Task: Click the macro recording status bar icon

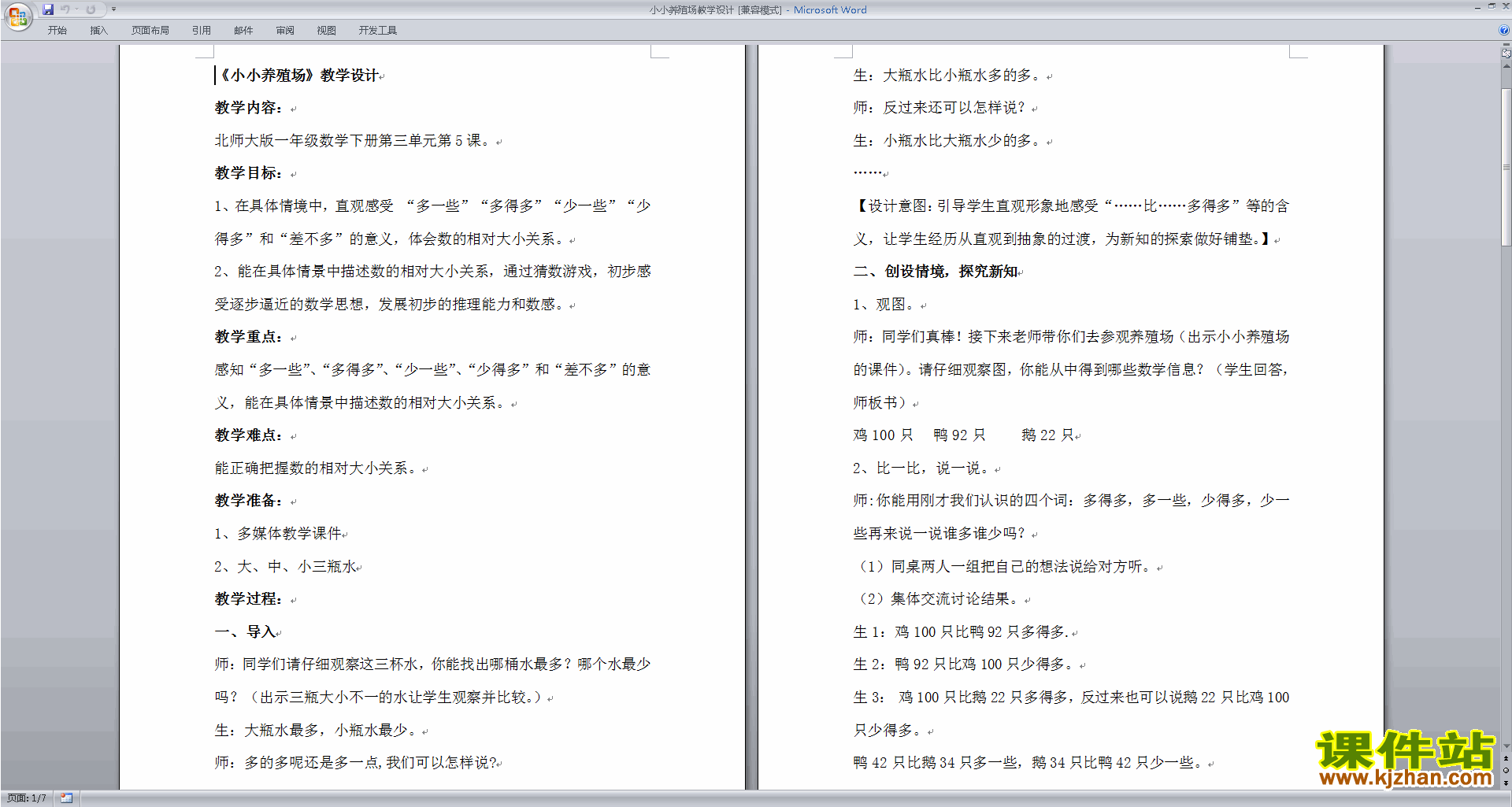Action: (66, 798)
